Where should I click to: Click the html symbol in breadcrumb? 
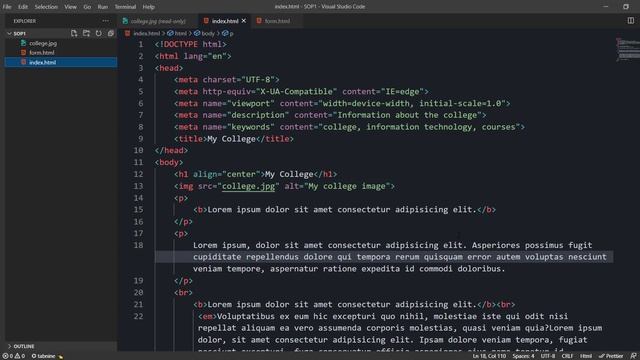pyautogui.click(x=177, y=33)
